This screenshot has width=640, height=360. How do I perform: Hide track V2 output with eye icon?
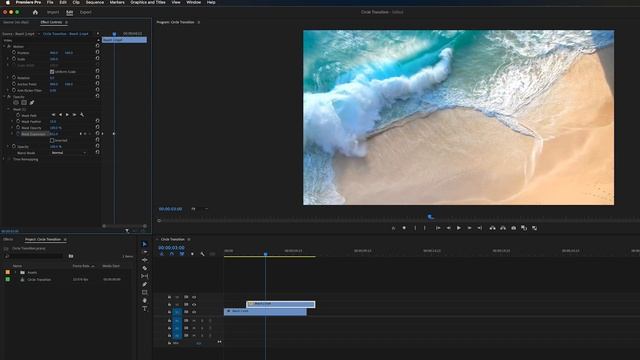pos(194,304)
